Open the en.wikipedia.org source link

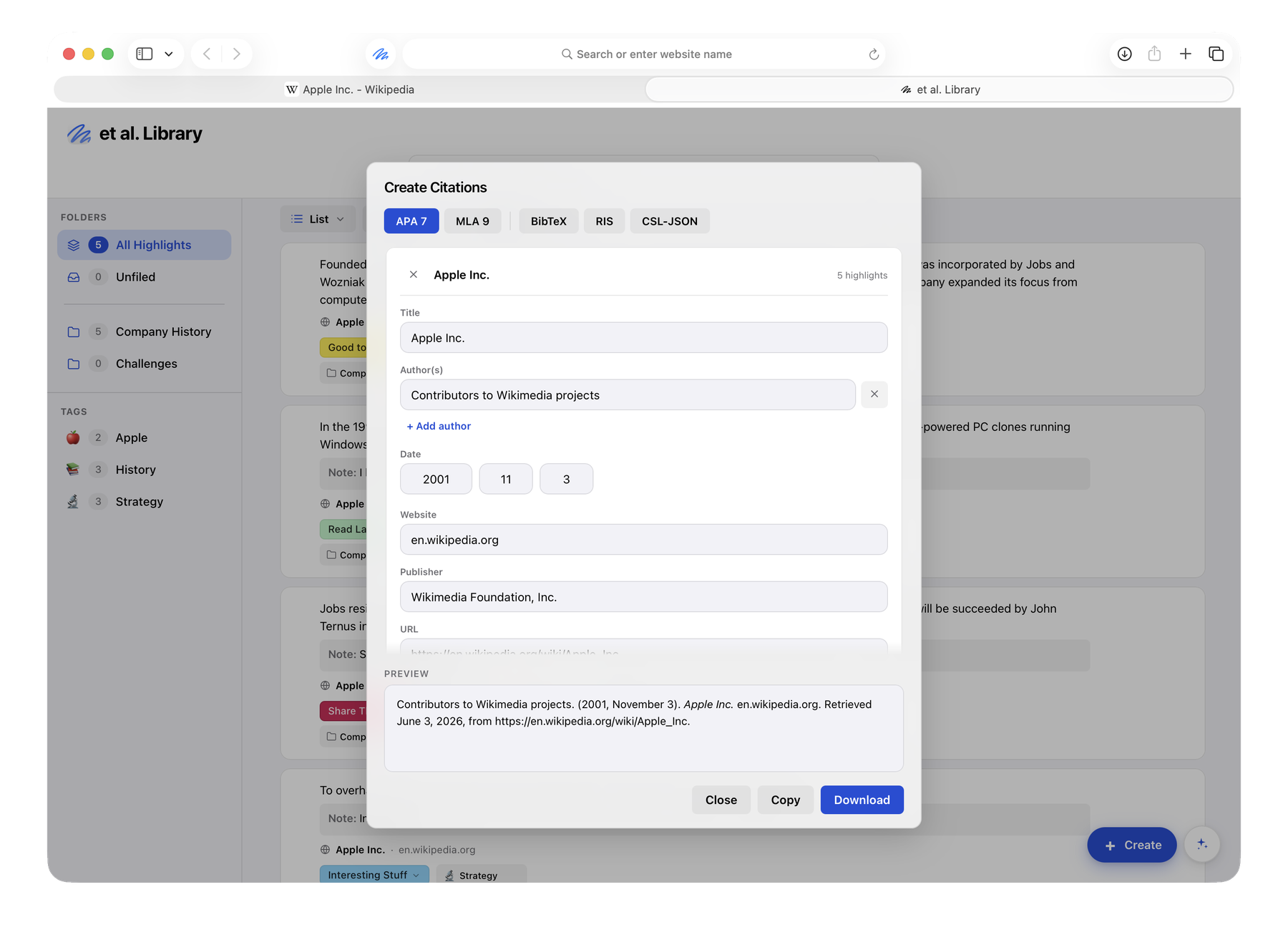click(x=436, y=850)
